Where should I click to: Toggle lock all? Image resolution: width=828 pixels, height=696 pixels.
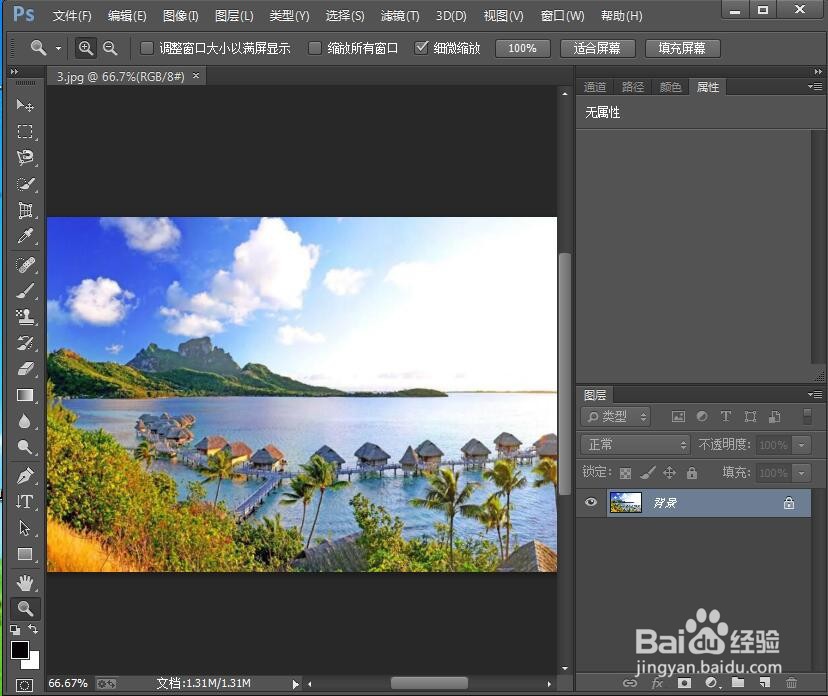click(692, 473)
